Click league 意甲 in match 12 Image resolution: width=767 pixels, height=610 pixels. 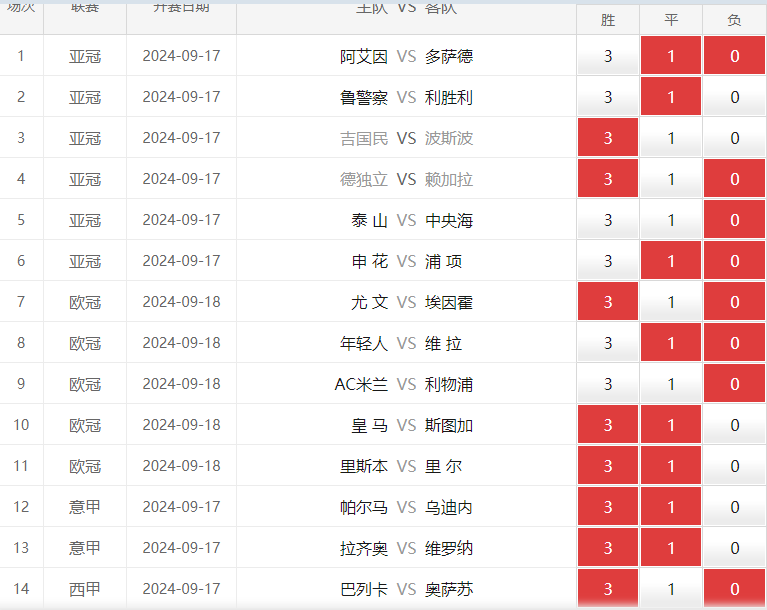click(x=85, y=507)
